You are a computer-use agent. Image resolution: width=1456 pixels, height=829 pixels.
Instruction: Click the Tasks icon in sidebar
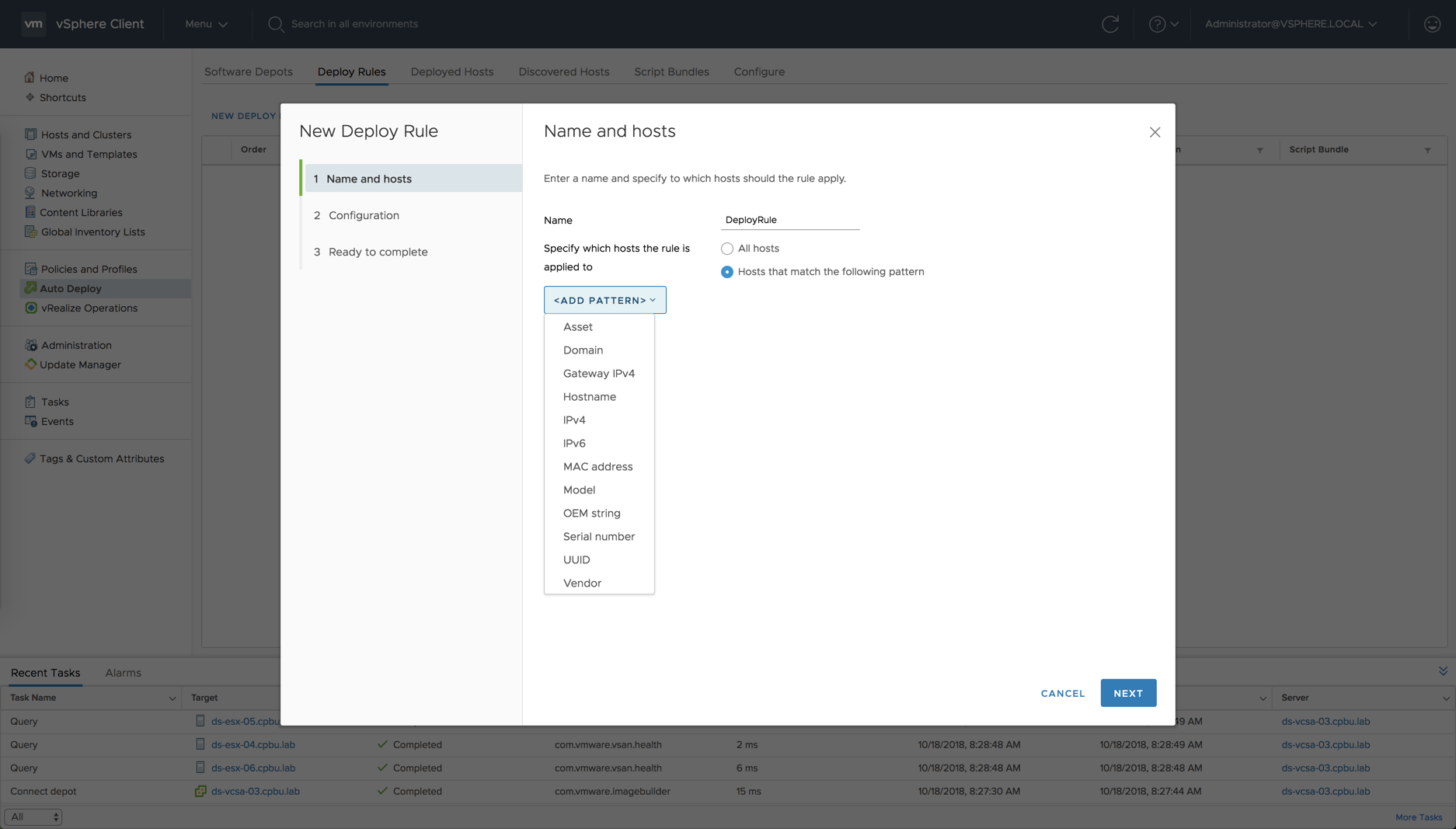tap(30, 402)
